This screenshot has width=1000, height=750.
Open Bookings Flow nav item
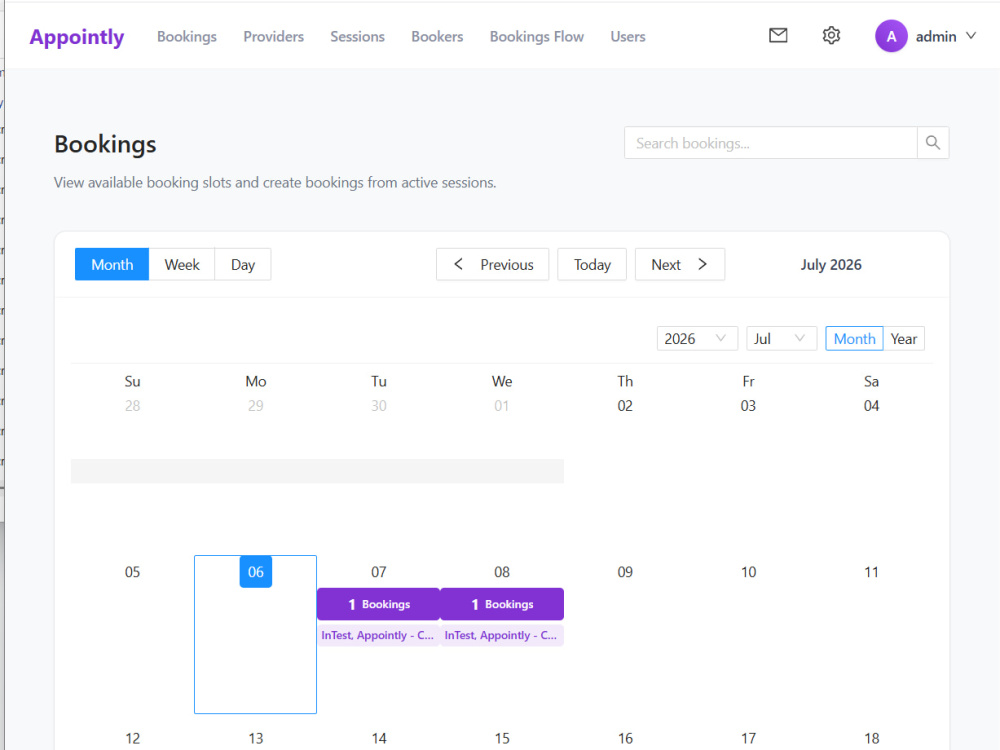[x=536, y=36]
